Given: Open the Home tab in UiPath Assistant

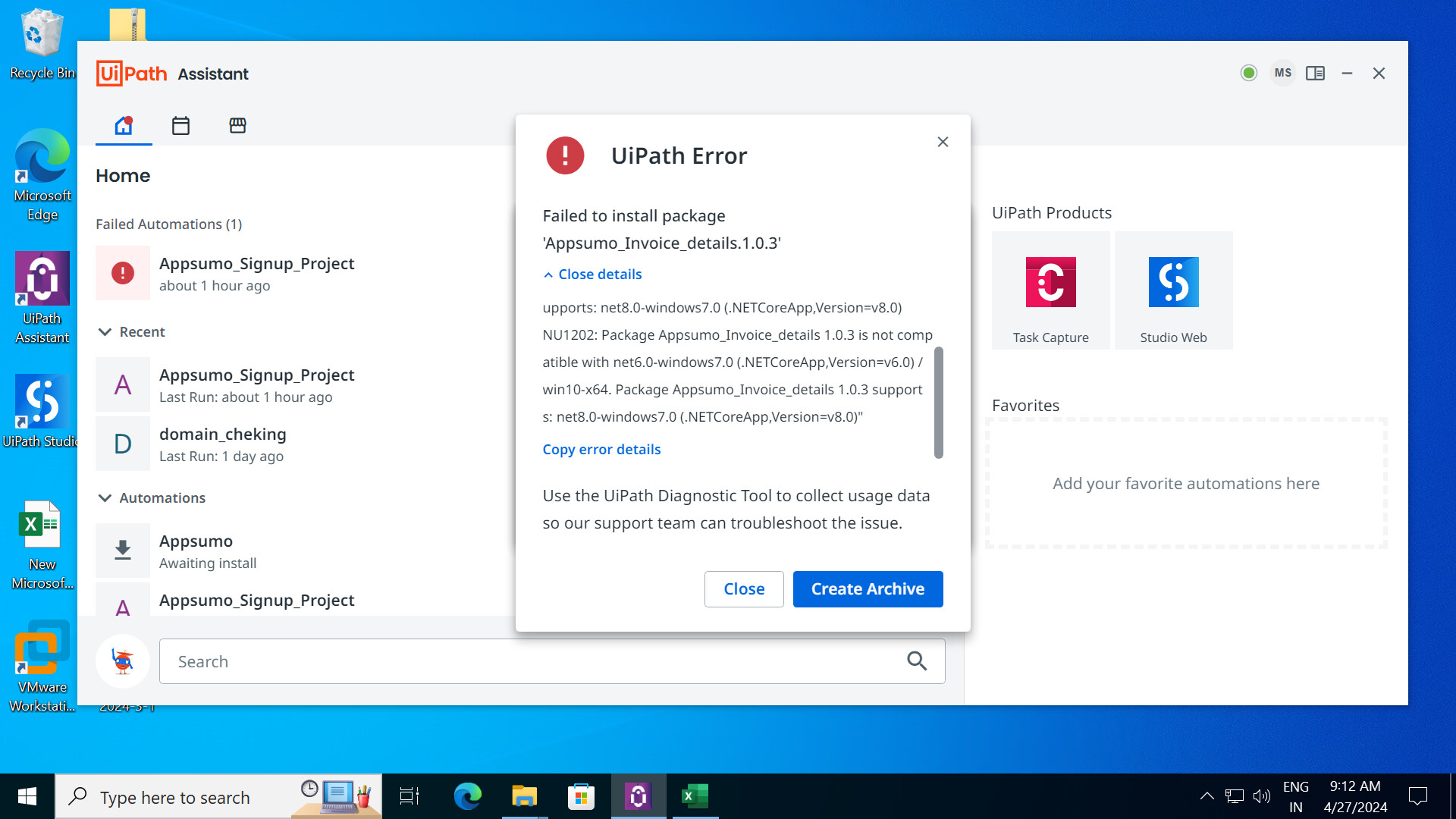Looking at the screenshot, I should [124, 125].
